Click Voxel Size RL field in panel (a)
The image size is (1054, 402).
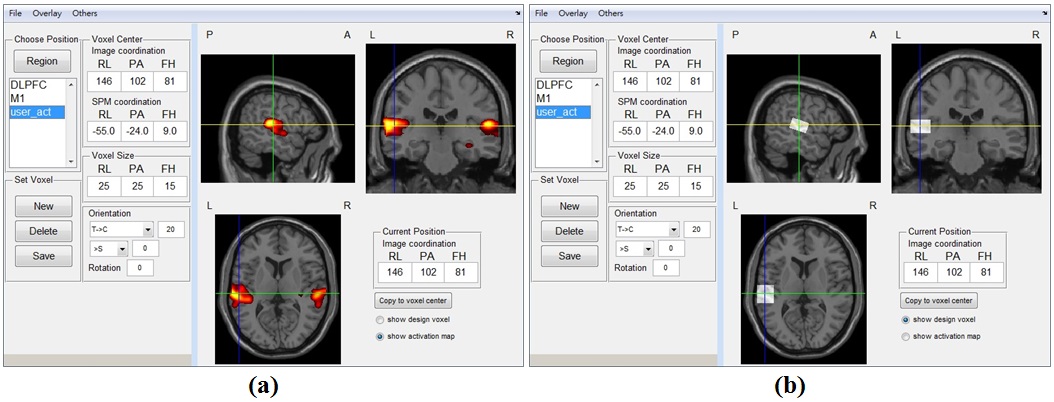103,186
